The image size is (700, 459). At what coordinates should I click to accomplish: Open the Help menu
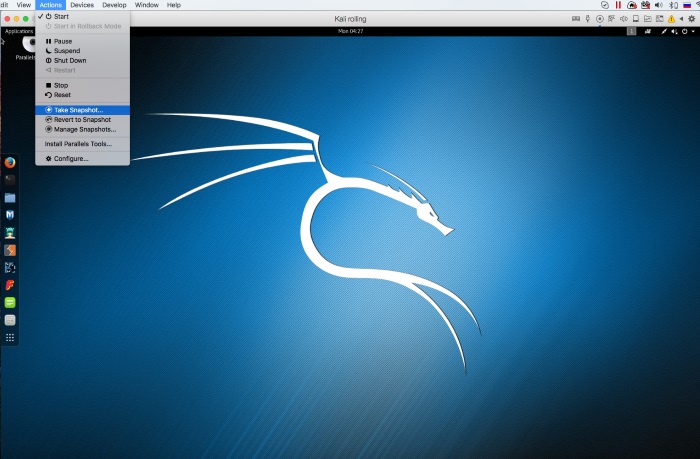click(174, 5)
